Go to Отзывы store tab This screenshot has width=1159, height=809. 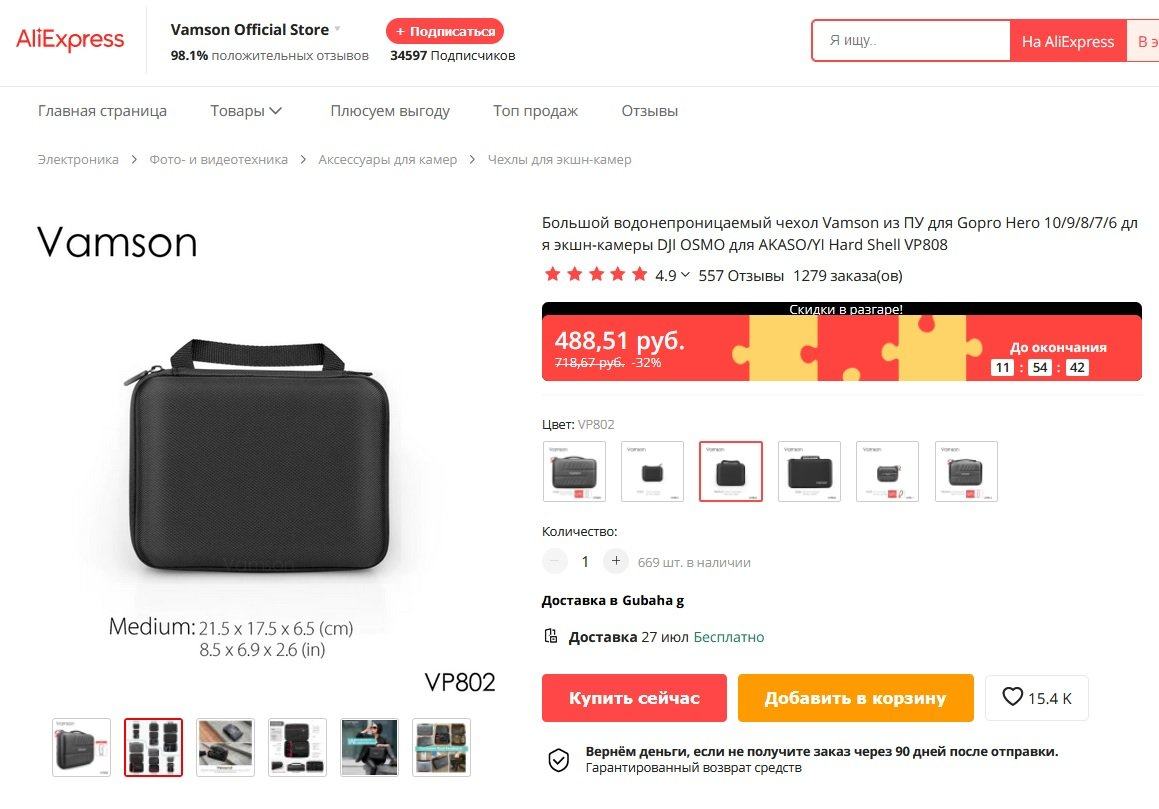[x=650, y=111]
